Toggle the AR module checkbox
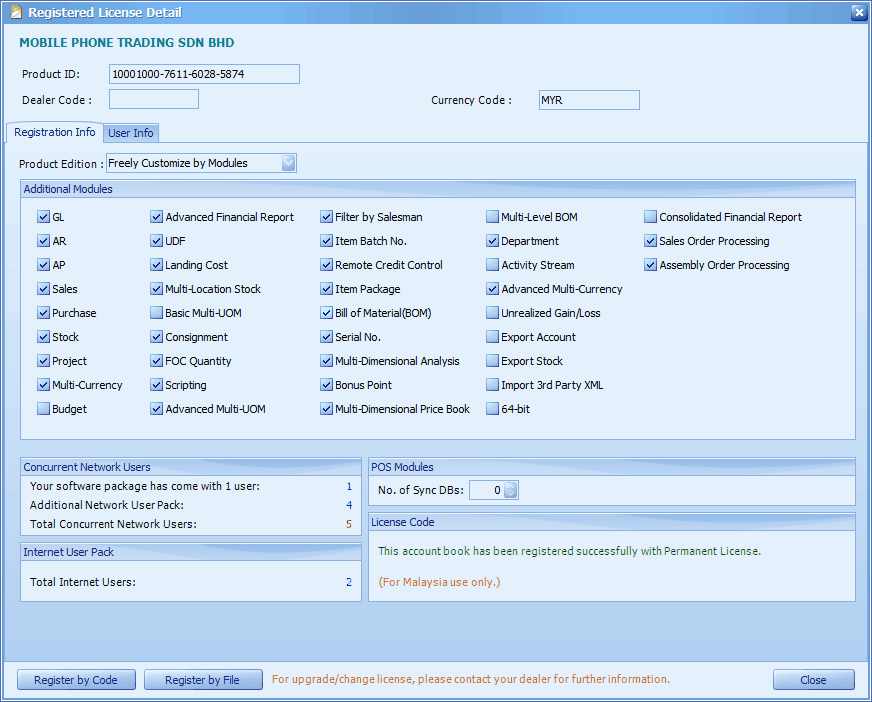872x702 pixels. pos(43,241)
